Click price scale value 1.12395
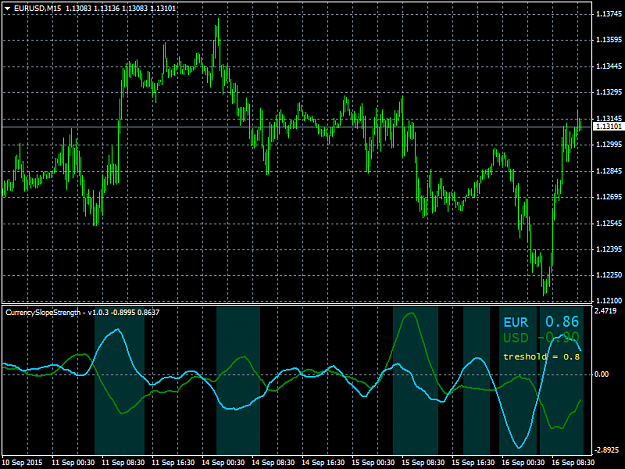625x469 pixels. 609,249
